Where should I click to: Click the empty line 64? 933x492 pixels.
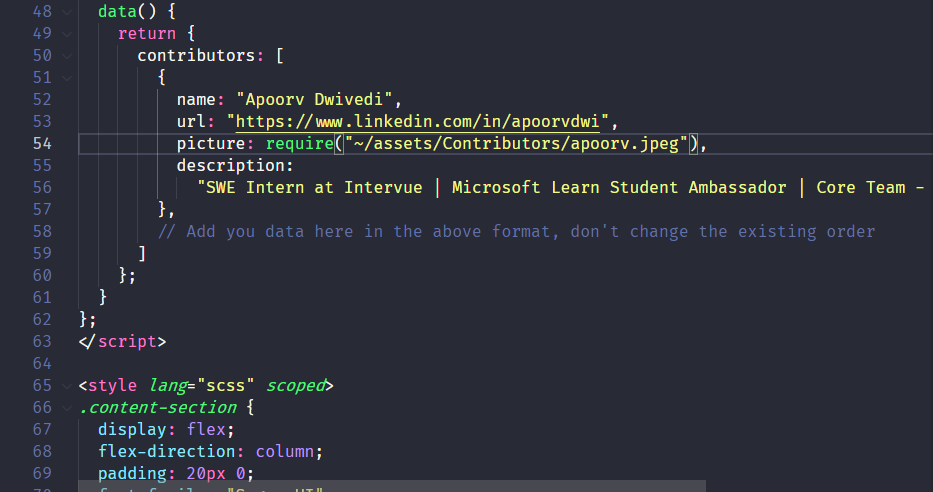pos(506,363)
